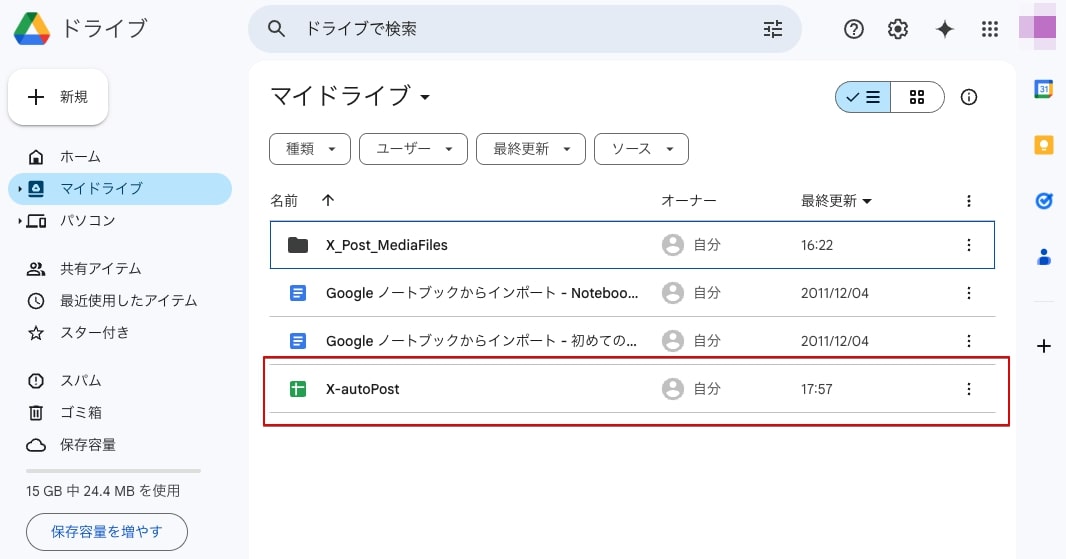Viewport: 1066px width, 559px height.
Task: Select the X_Post_MediaFiles file name
Action: pyautogui.click(x=387, y=245)
